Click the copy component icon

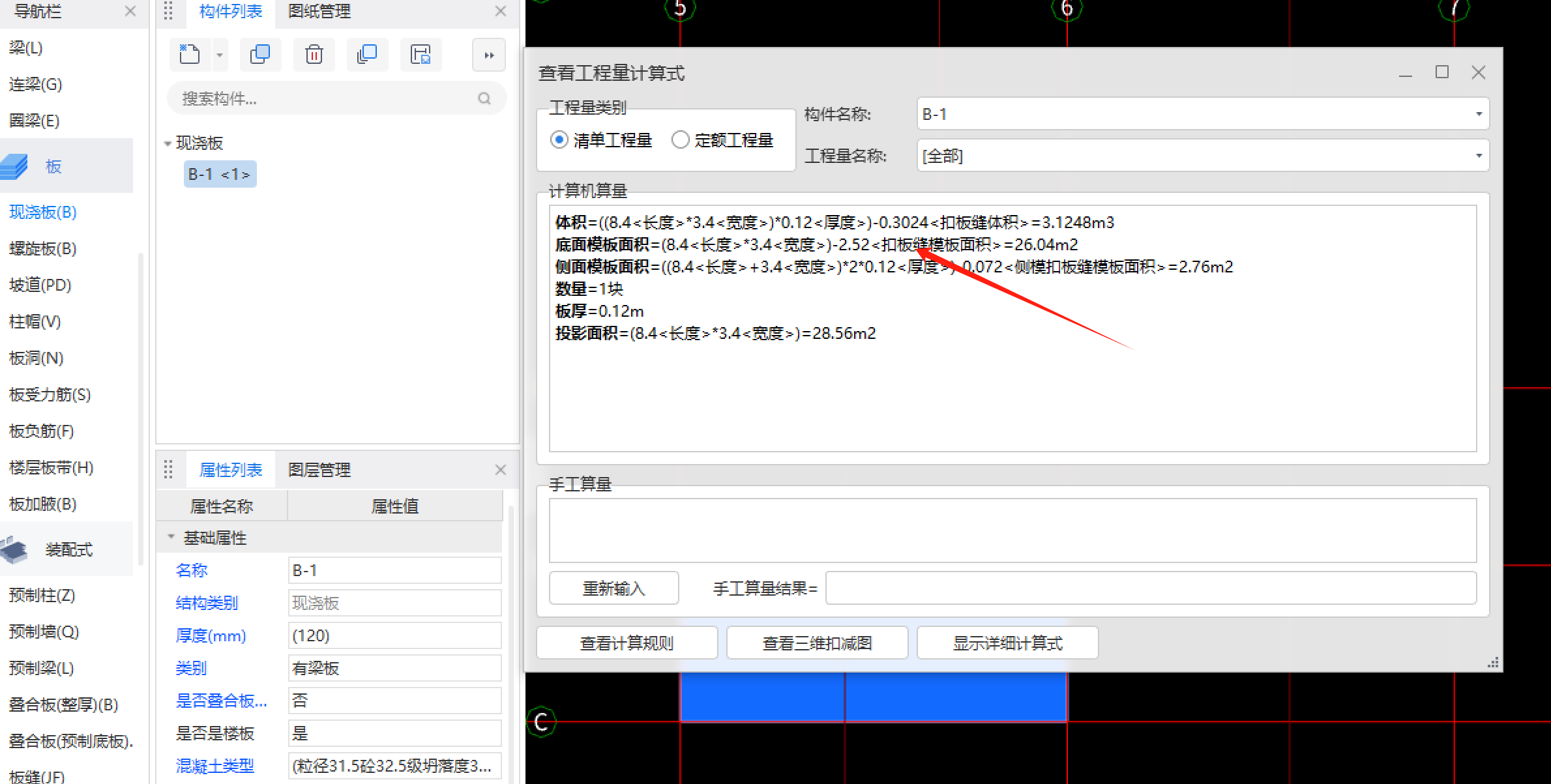(x=260, y=55)
